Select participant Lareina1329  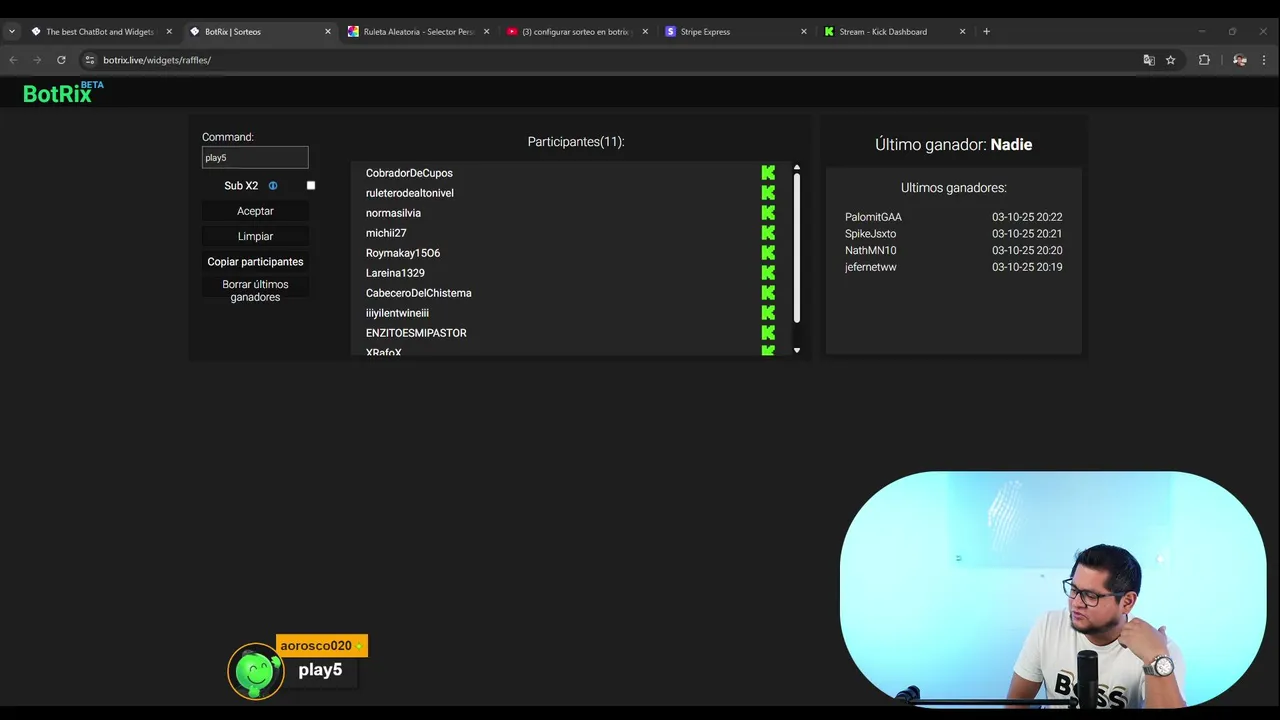(x=395, y=273)
